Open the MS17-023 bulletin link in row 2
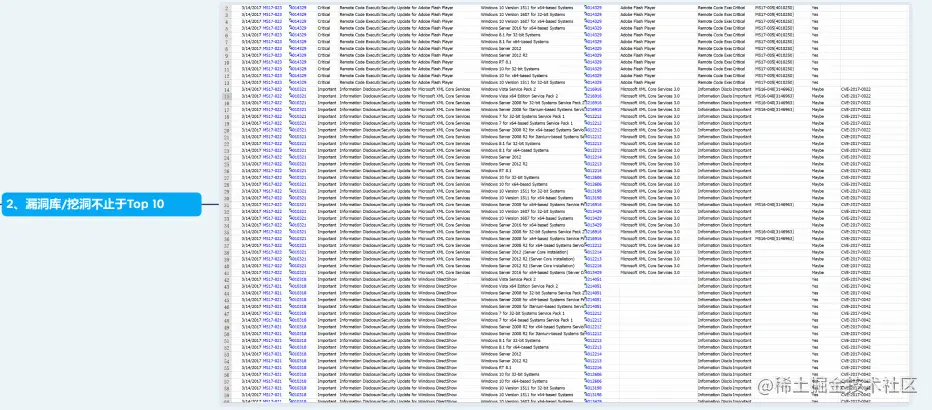 (x=272, y=8)
